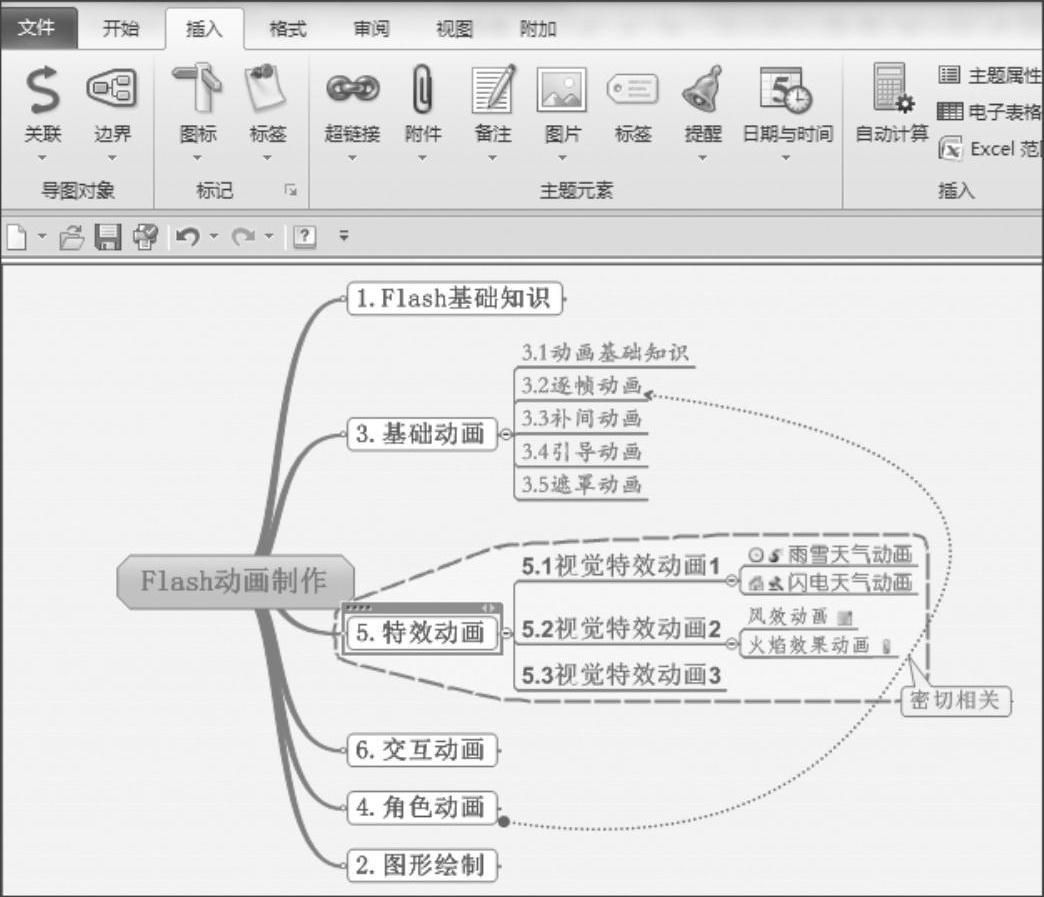The width and height of the screenshot is (1044, 897).
Task: Click the 电子表格 spreadsheet icon
Action: point(949,111)
